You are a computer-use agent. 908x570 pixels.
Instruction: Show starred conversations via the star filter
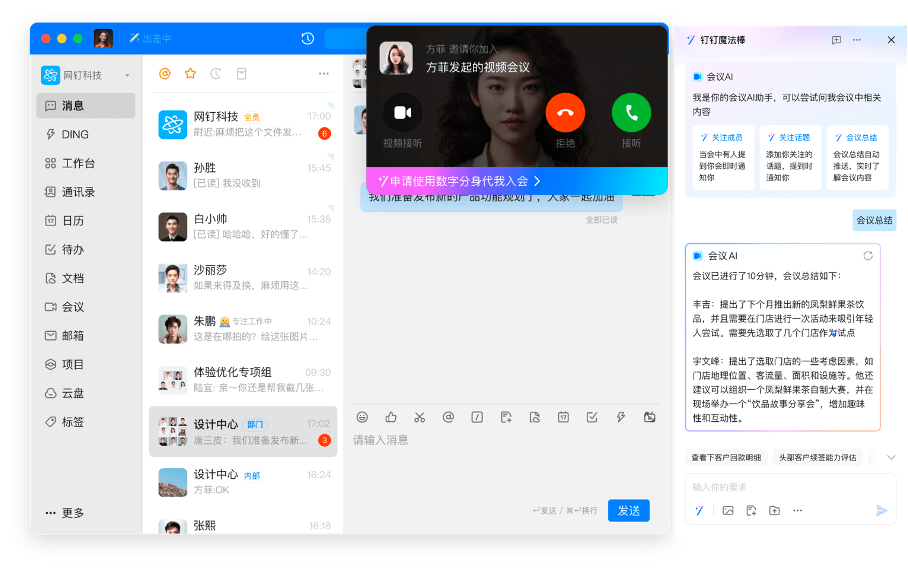(190, 73)
